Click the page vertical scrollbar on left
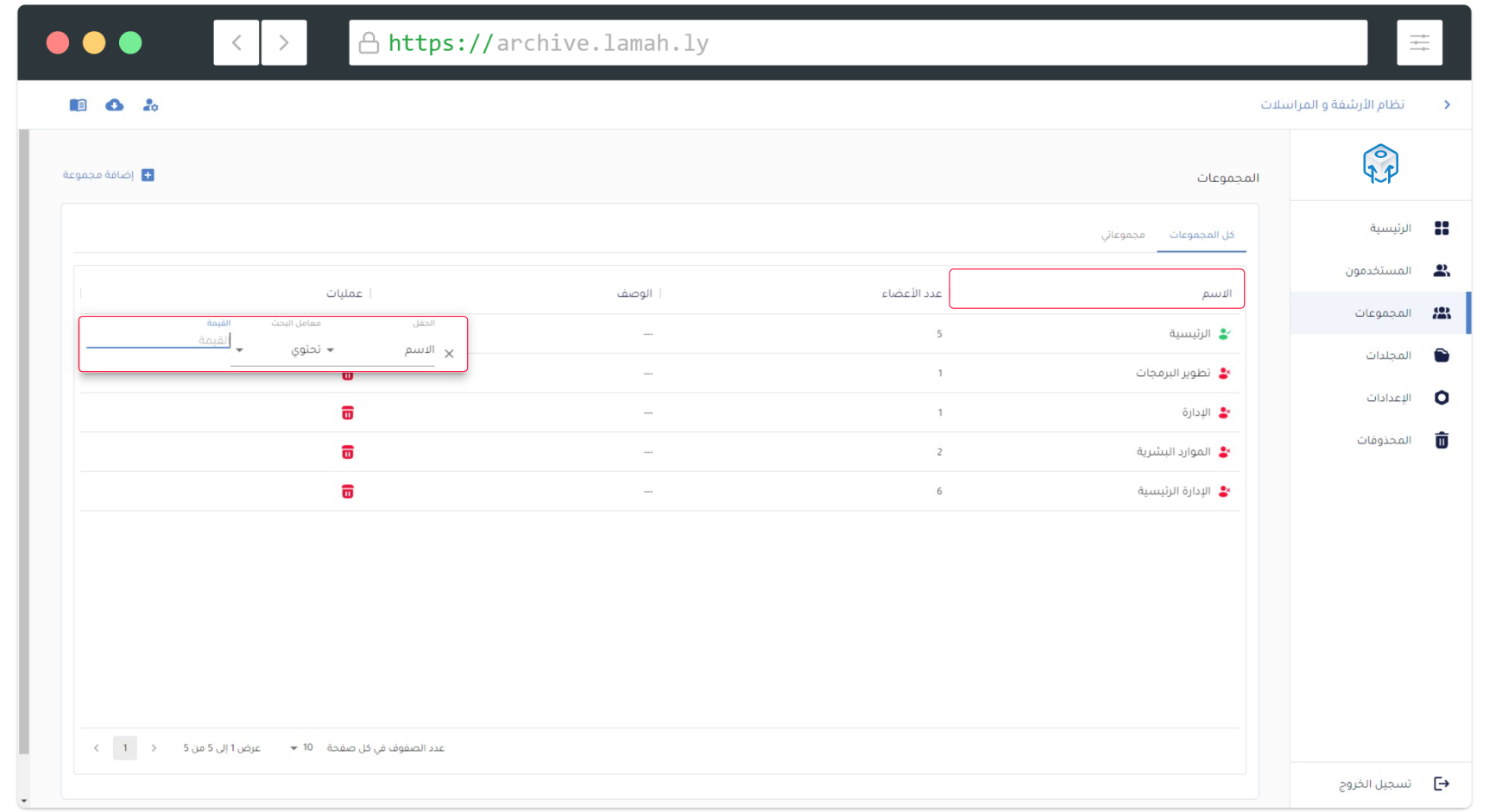This screenshot has width=1489, height=812. point(24,442)
